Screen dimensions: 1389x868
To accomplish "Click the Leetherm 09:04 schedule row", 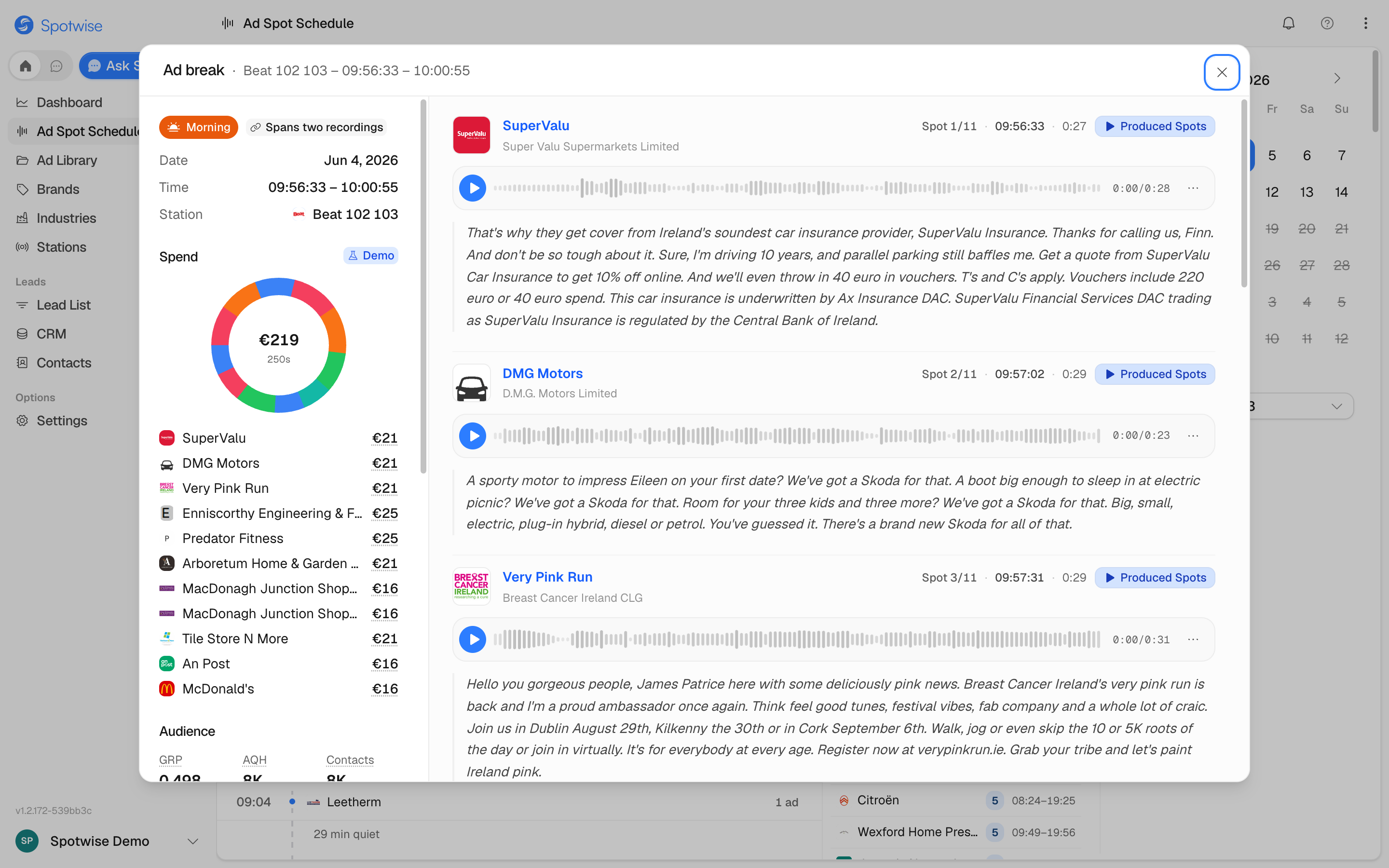I will 519,802.
